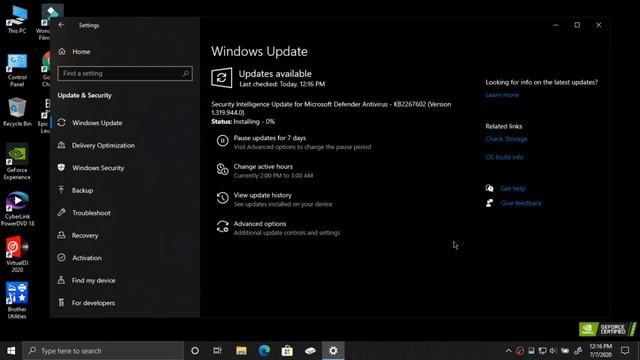Go back using the Settings back arrow
This screenshot has height=360, width=640.
click(61, 25)
